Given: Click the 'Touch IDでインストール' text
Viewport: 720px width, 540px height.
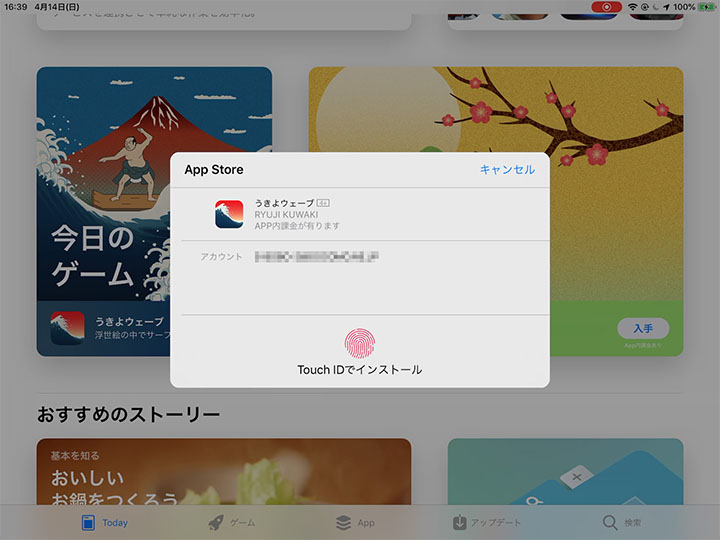Looking at the screenshot, I should (x=360, y=370).
